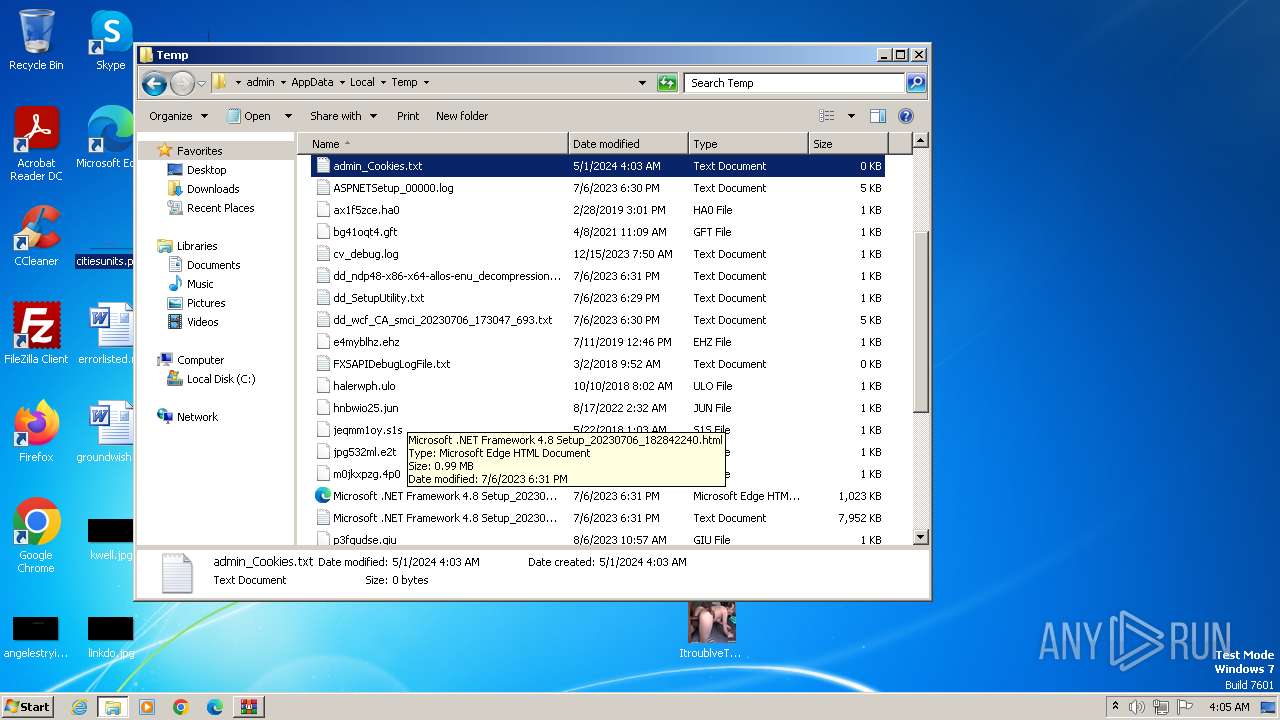Click the volume icon in system tray
The width and height of the screenshot is (1280, 720).
click(1137, 707)
